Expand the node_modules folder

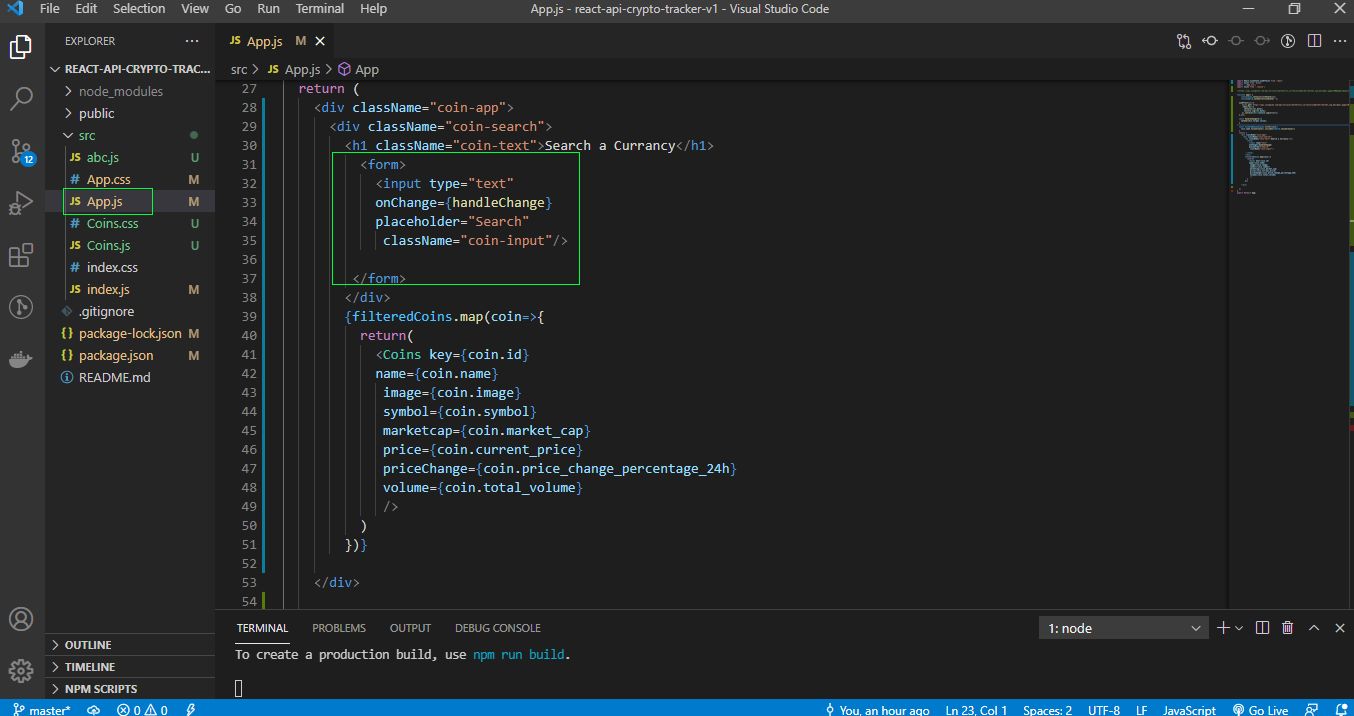pos(130,91)
